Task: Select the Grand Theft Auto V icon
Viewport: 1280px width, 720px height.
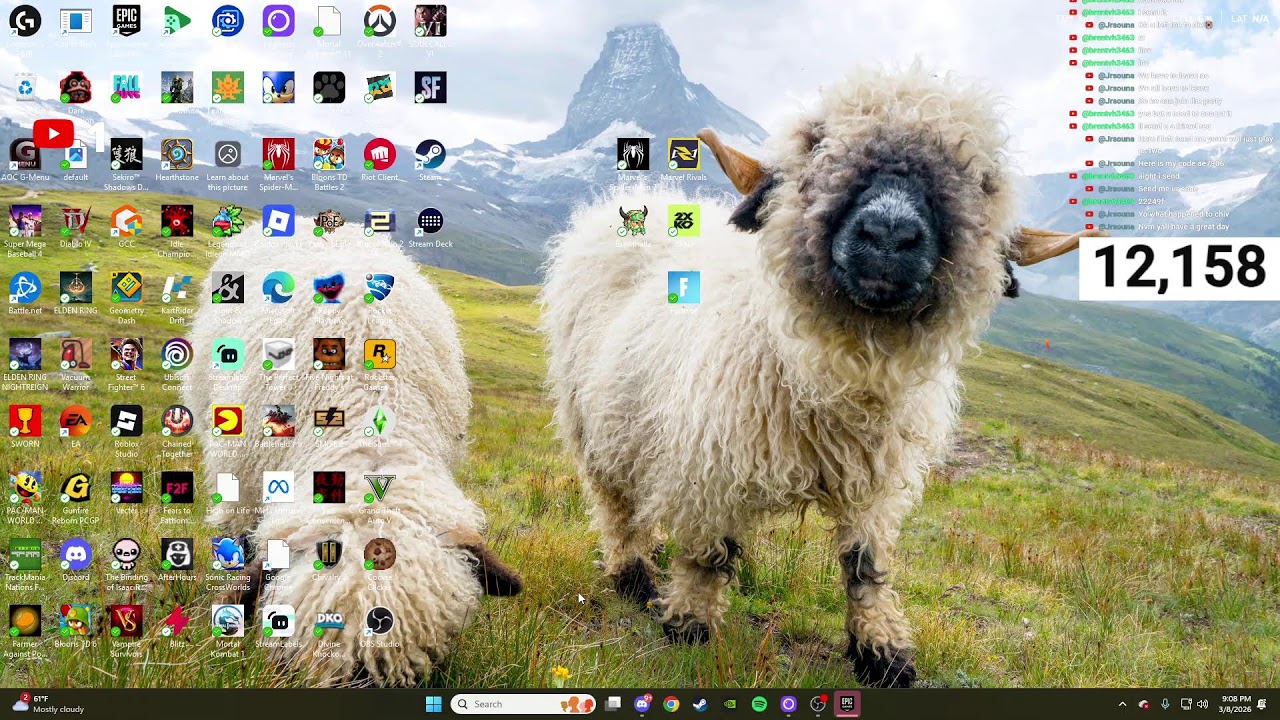Action: point(379,499)
